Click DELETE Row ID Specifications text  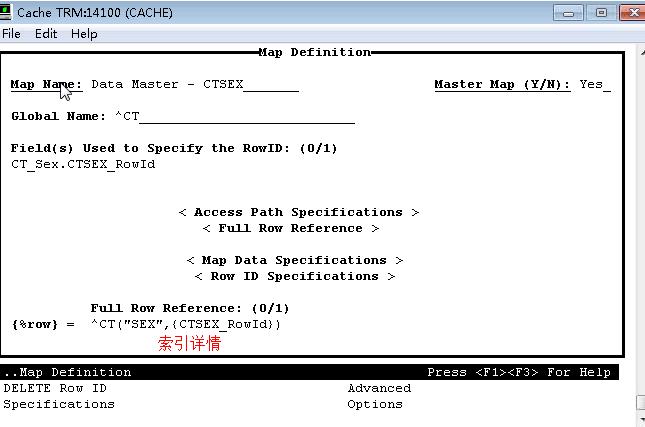(59, 396)
